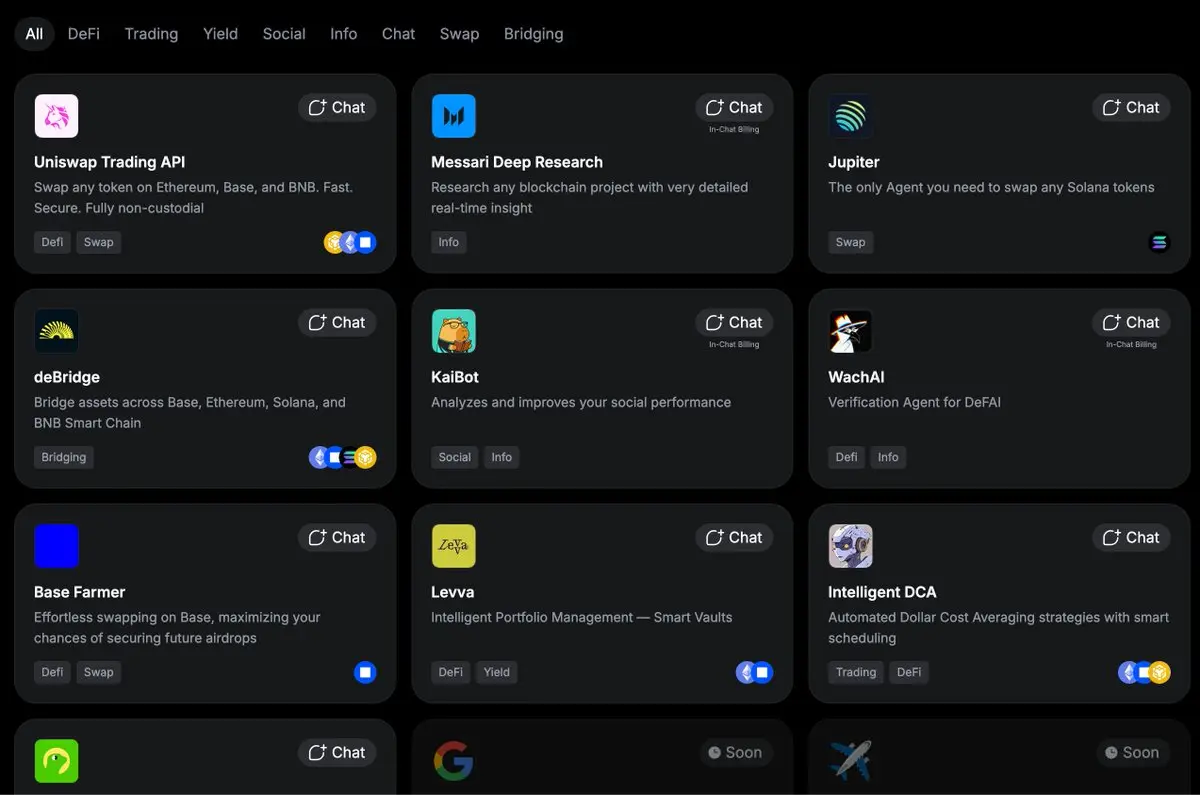Open the Uniswap Trading API title
The image size is (1200, 795).
pos(110,162)
